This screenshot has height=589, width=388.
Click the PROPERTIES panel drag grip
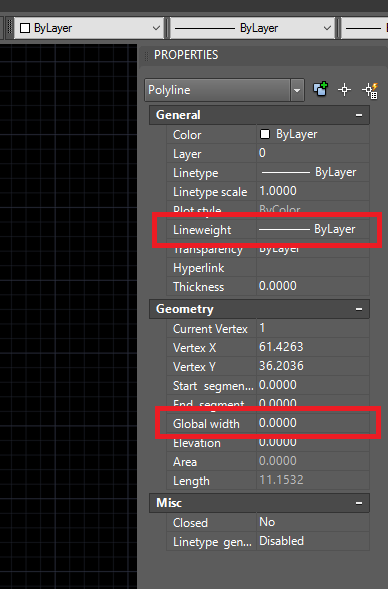(146, 56)
